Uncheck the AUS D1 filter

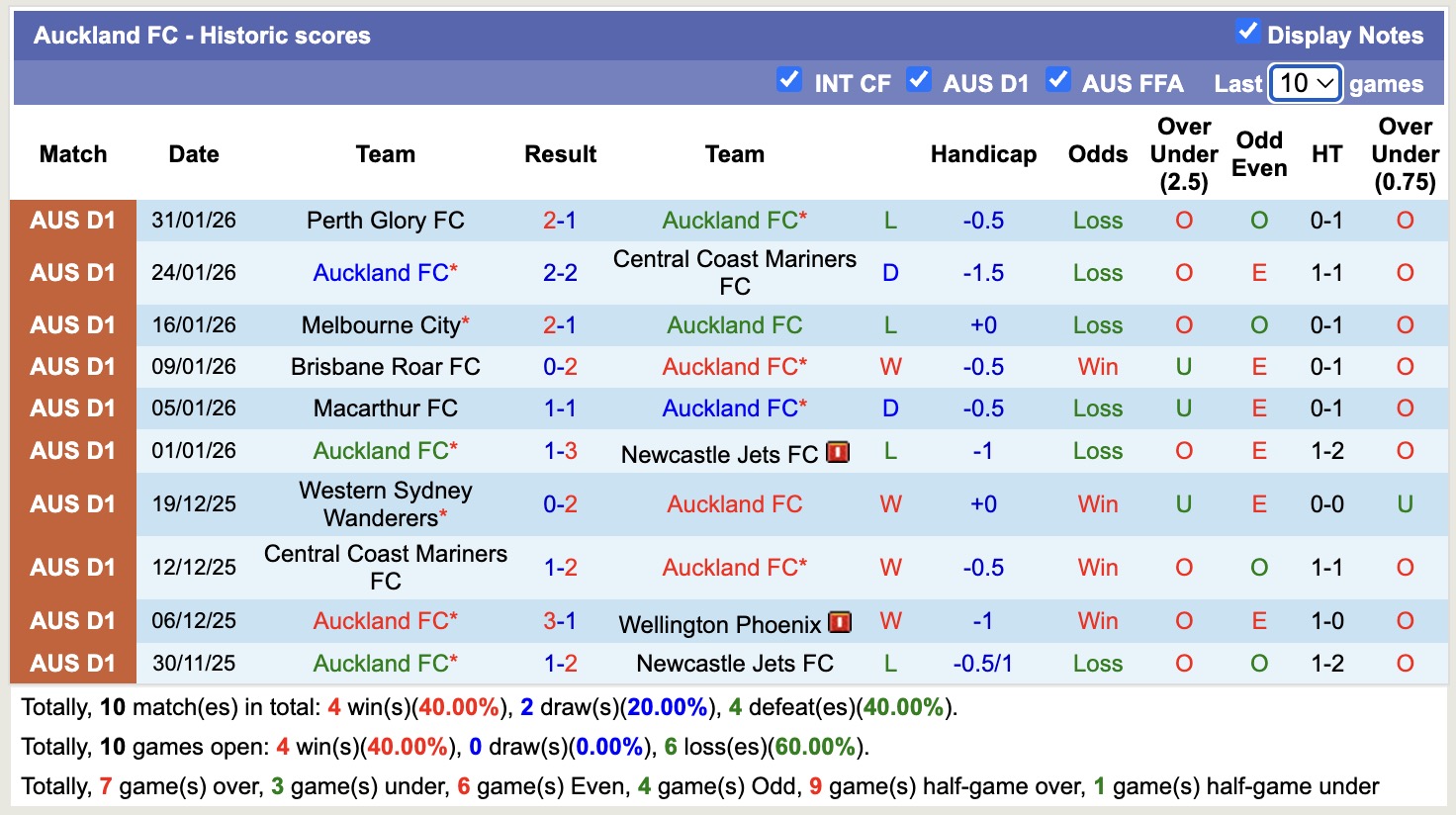coord(919,80)
